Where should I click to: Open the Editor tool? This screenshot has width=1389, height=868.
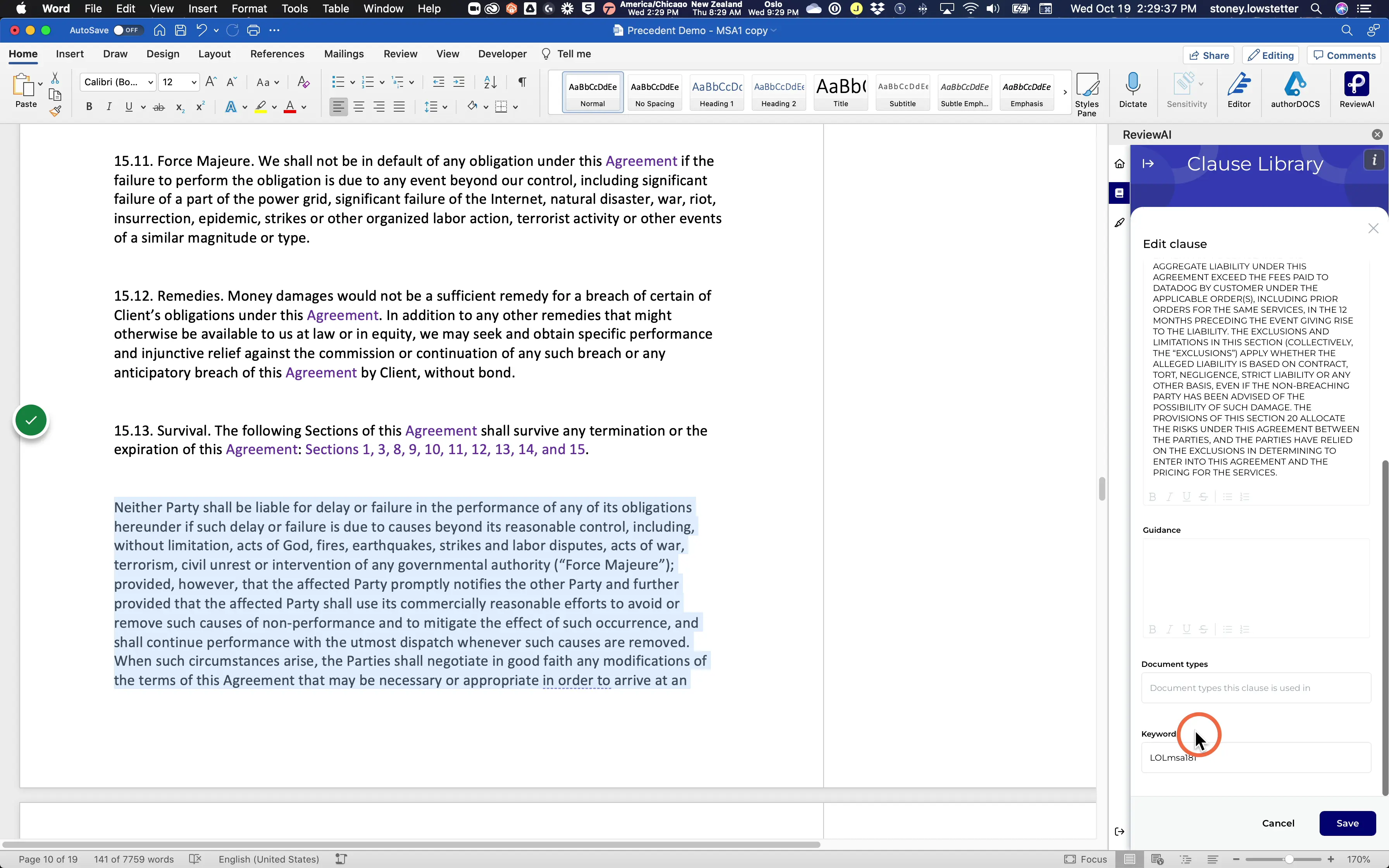click(1239, 90)
